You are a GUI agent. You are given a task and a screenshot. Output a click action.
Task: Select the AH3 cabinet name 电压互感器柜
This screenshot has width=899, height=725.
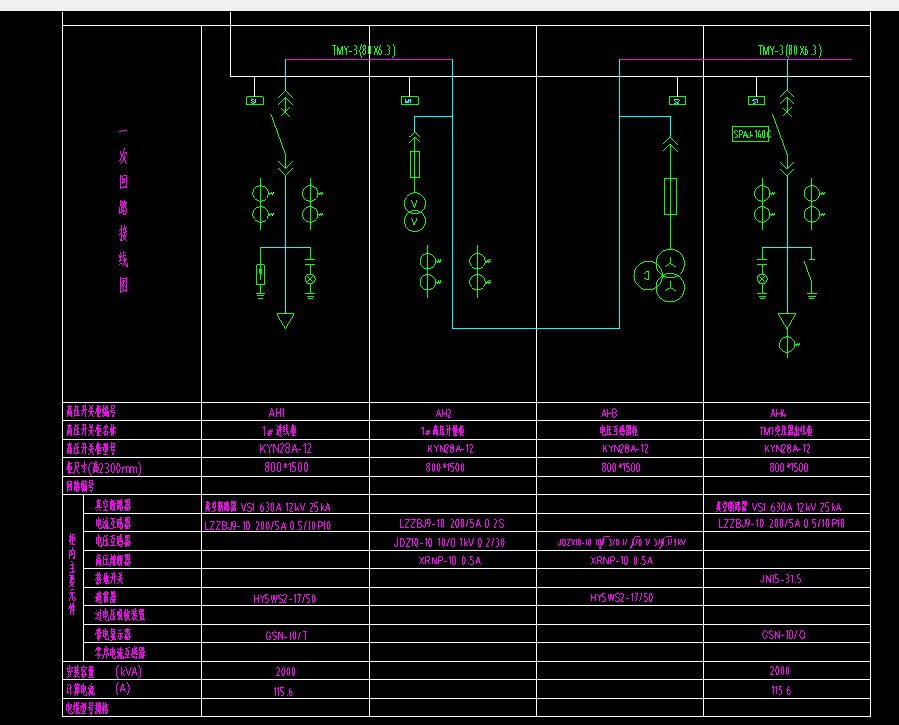[619, 430]
